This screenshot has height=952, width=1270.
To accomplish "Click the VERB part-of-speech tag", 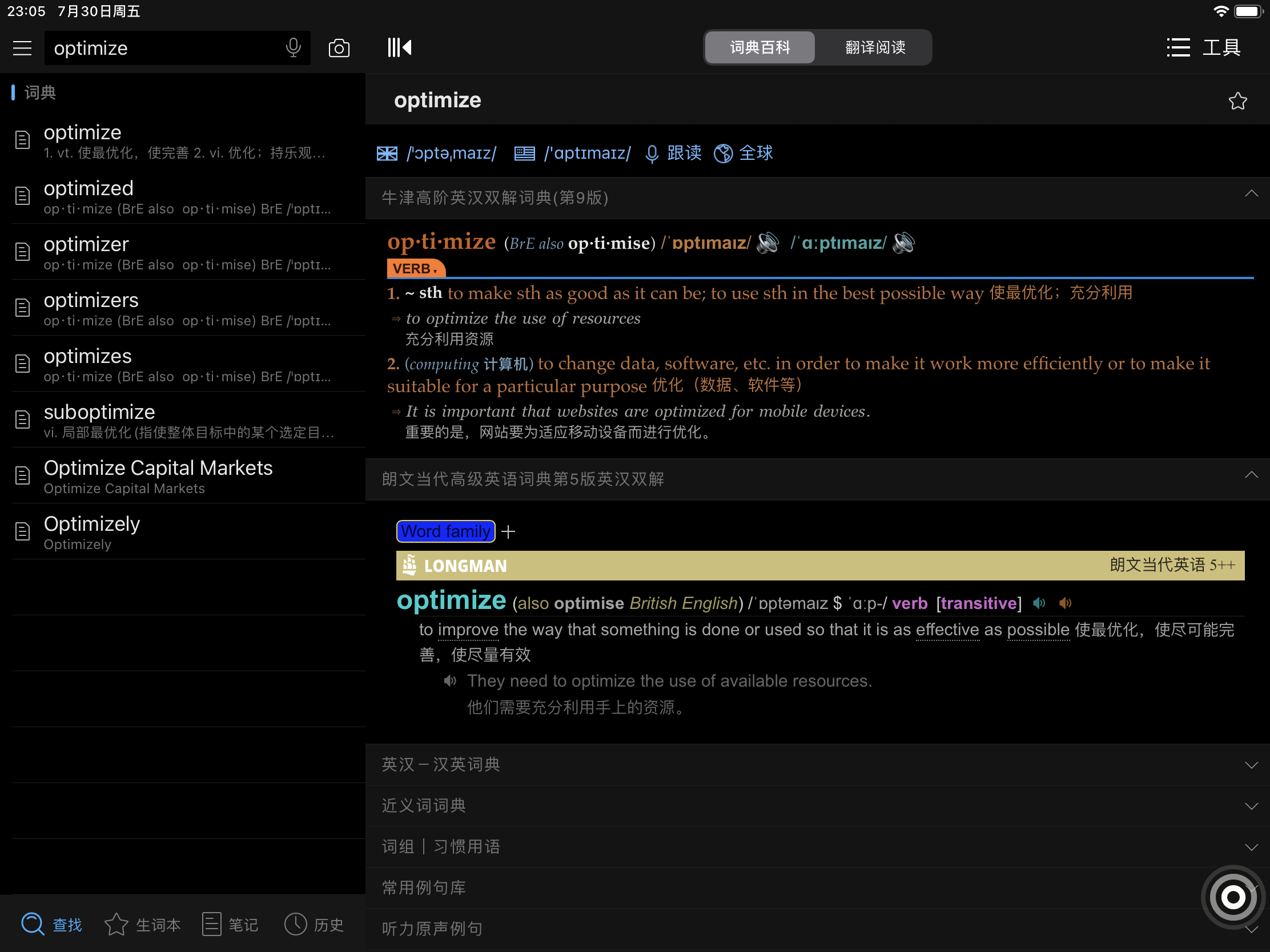I will point(416,269).
